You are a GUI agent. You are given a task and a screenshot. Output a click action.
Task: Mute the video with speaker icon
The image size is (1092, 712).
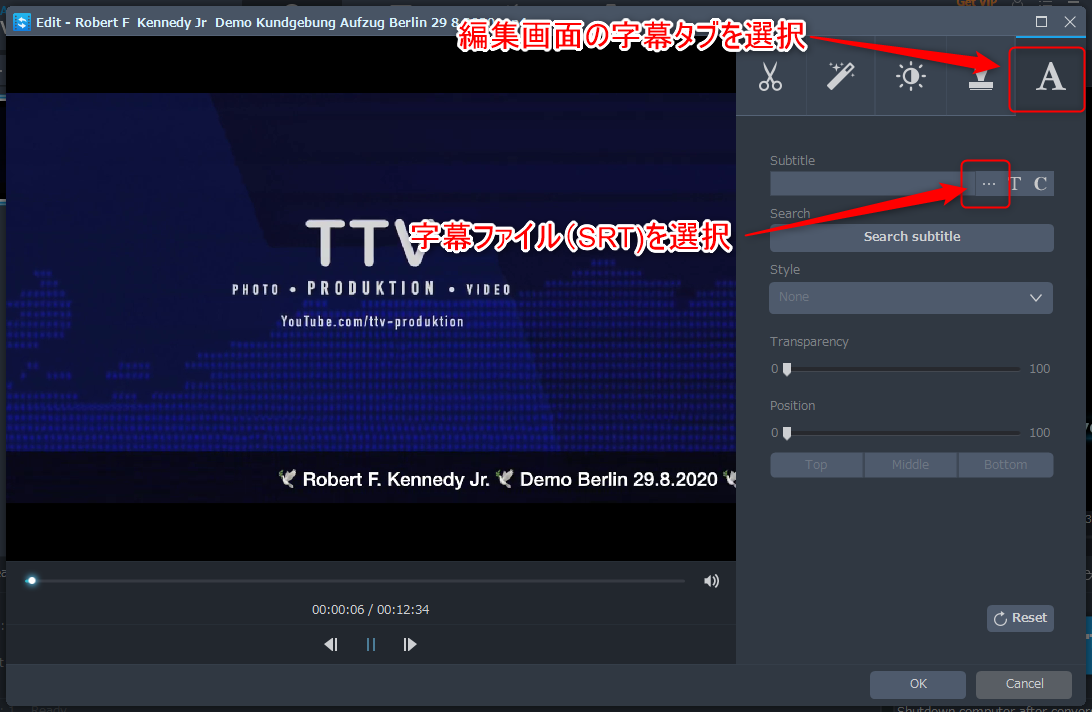pos(711,581)
